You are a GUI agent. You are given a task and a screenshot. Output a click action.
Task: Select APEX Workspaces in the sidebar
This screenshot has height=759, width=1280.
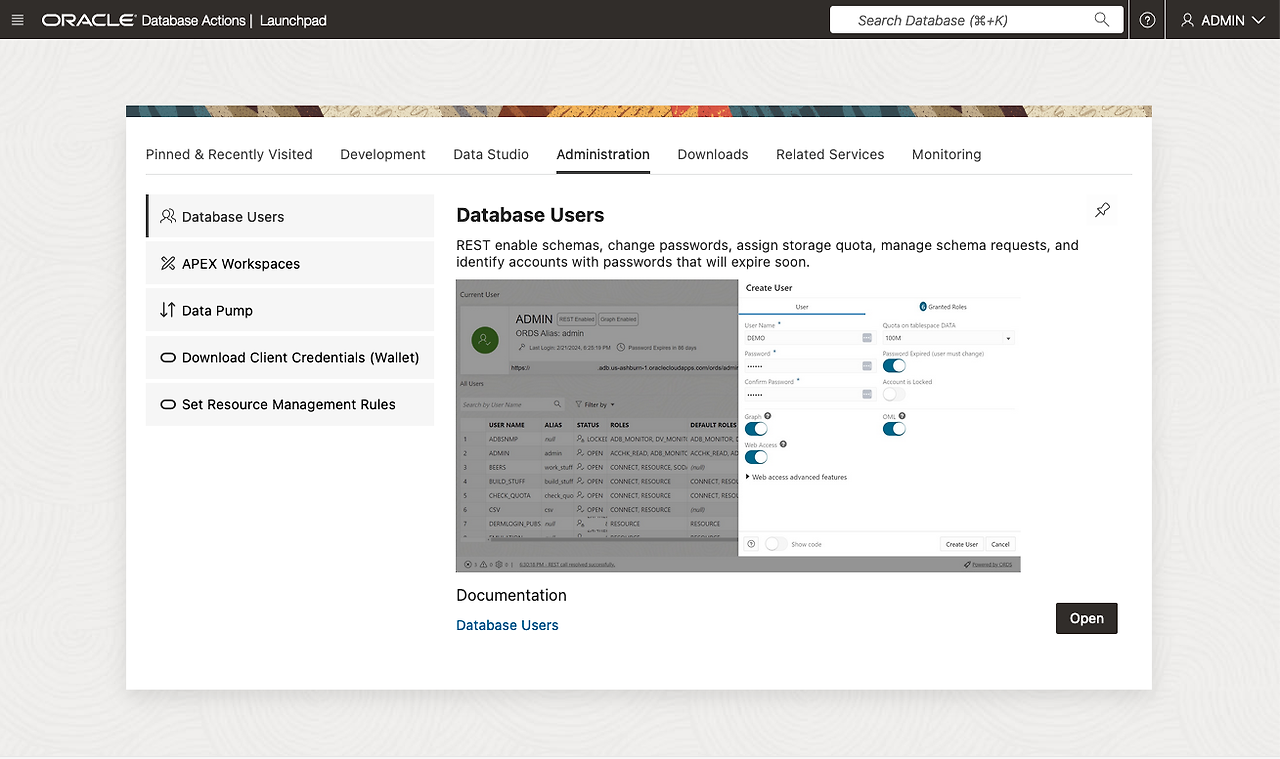(290, 263)
